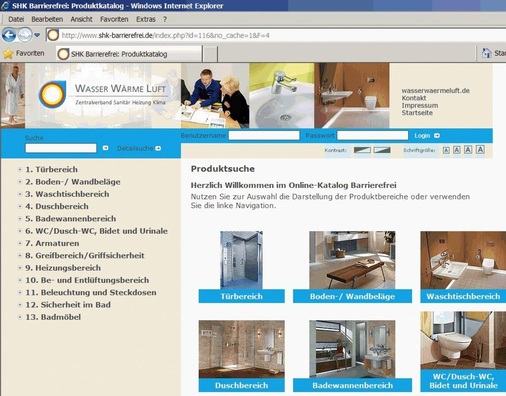
Task: Open the Impressum link
Action: pyautogui.click(x=420, y=105)
